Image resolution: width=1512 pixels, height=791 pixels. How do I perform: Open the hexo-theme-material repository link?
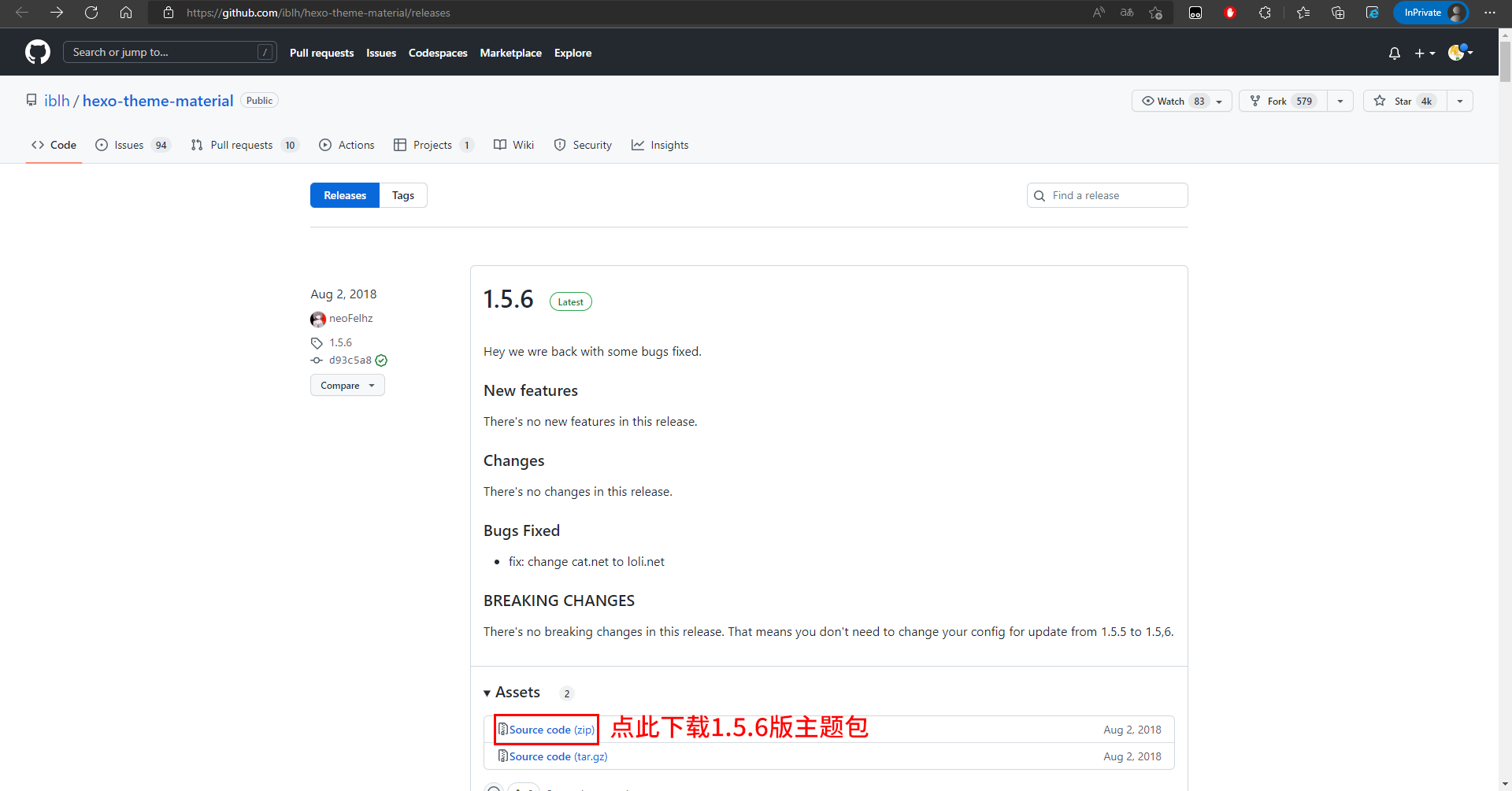coord(158,101)
